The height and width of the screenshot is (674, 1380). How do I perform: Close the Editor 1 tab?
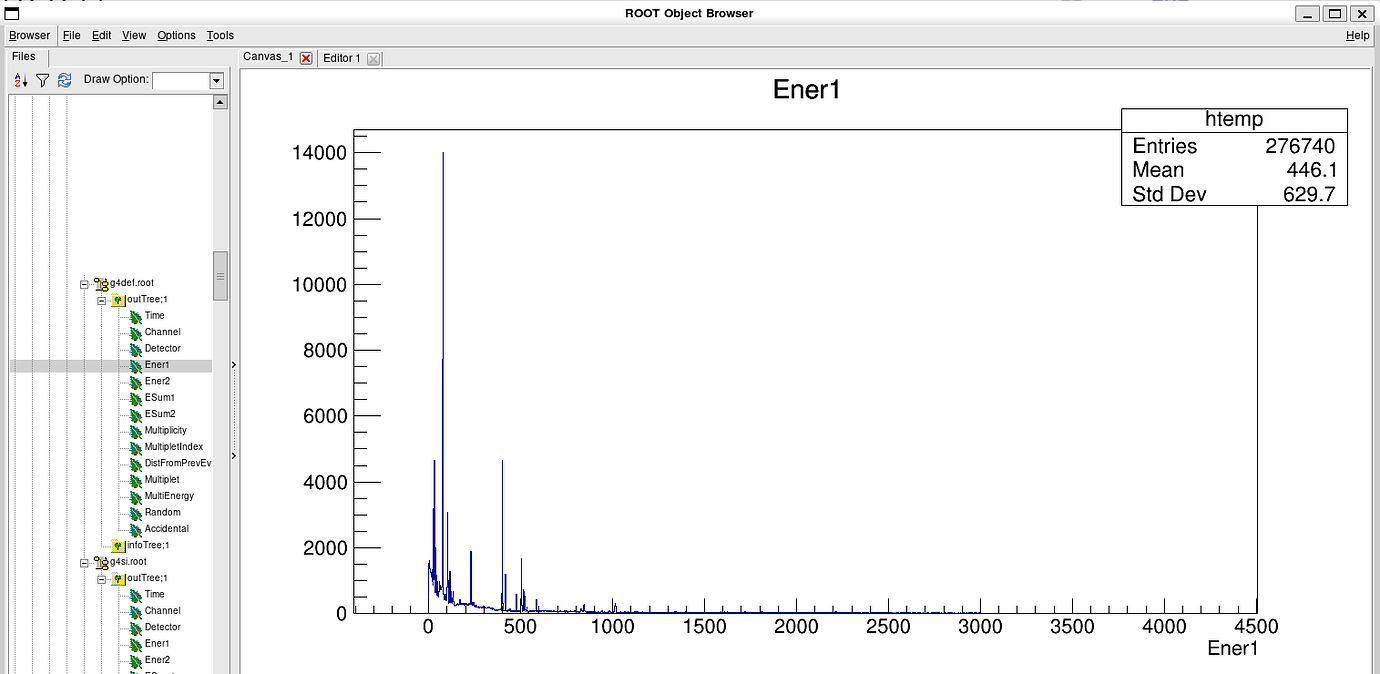point(373,59)
